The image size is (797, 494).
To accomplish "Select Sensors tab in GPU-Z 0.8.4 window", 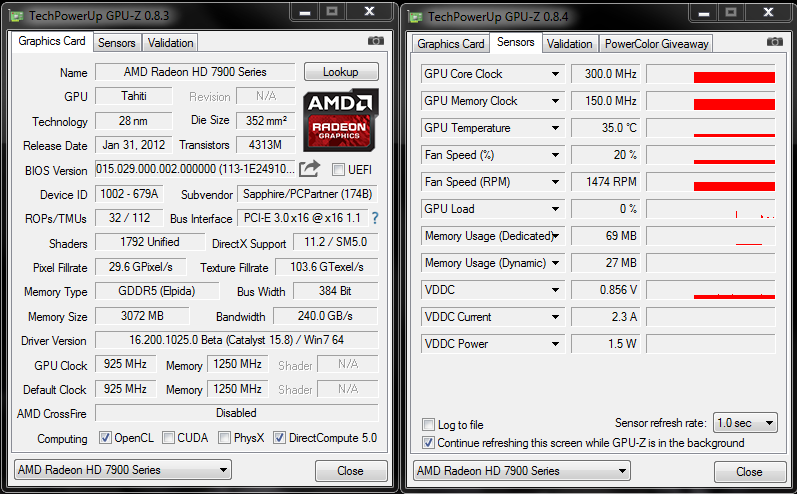I will (515, 42).
